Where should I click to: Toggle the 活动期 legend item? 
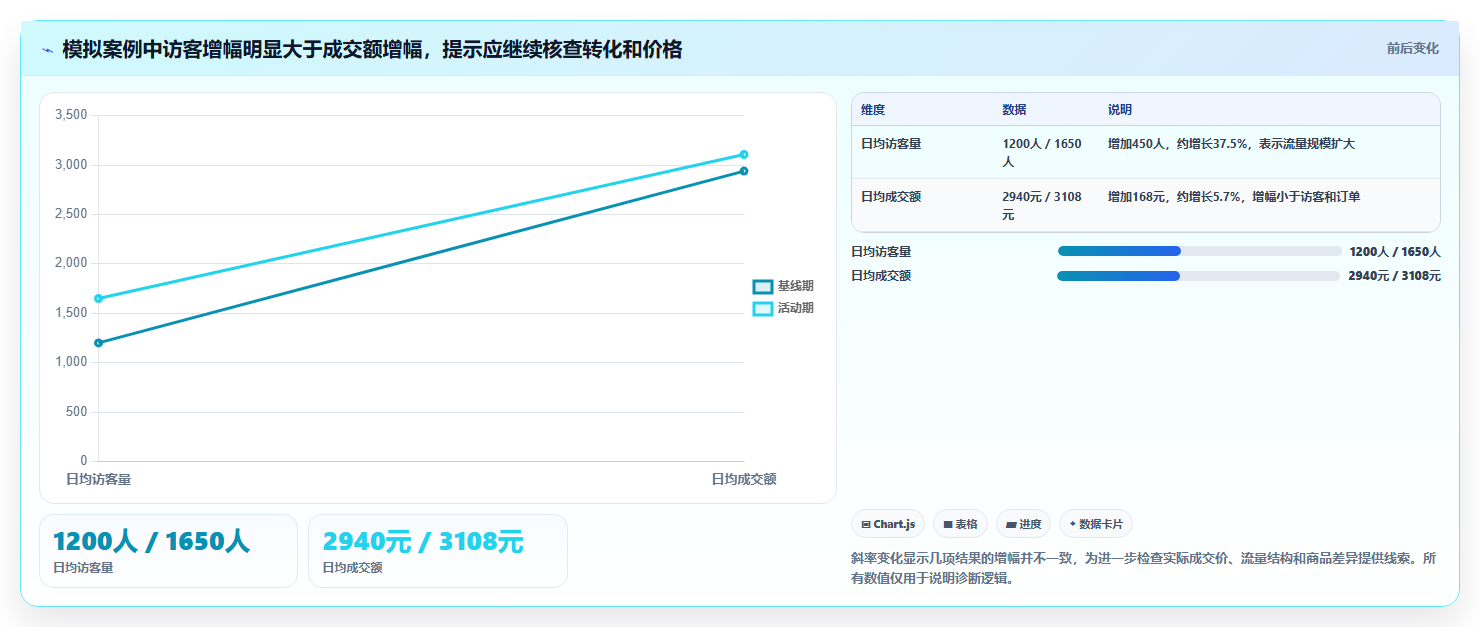click(x=784, y=308)
